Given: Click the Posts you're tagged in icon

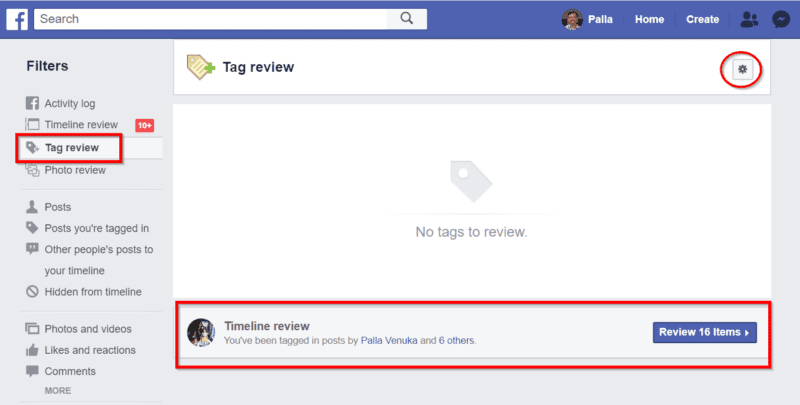Looking at the screenshot, I should point(32,228).
